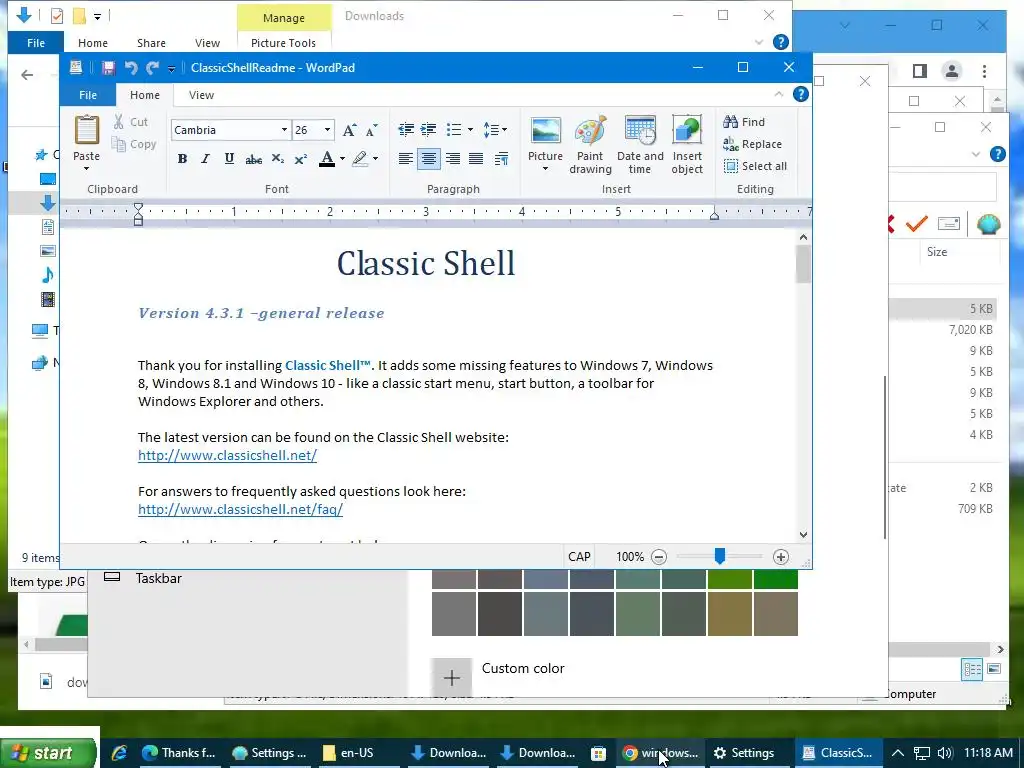The width and height of the screenshot is (1024, 768).
Task: Click the Picture insert icon
Action: (545, 131)
